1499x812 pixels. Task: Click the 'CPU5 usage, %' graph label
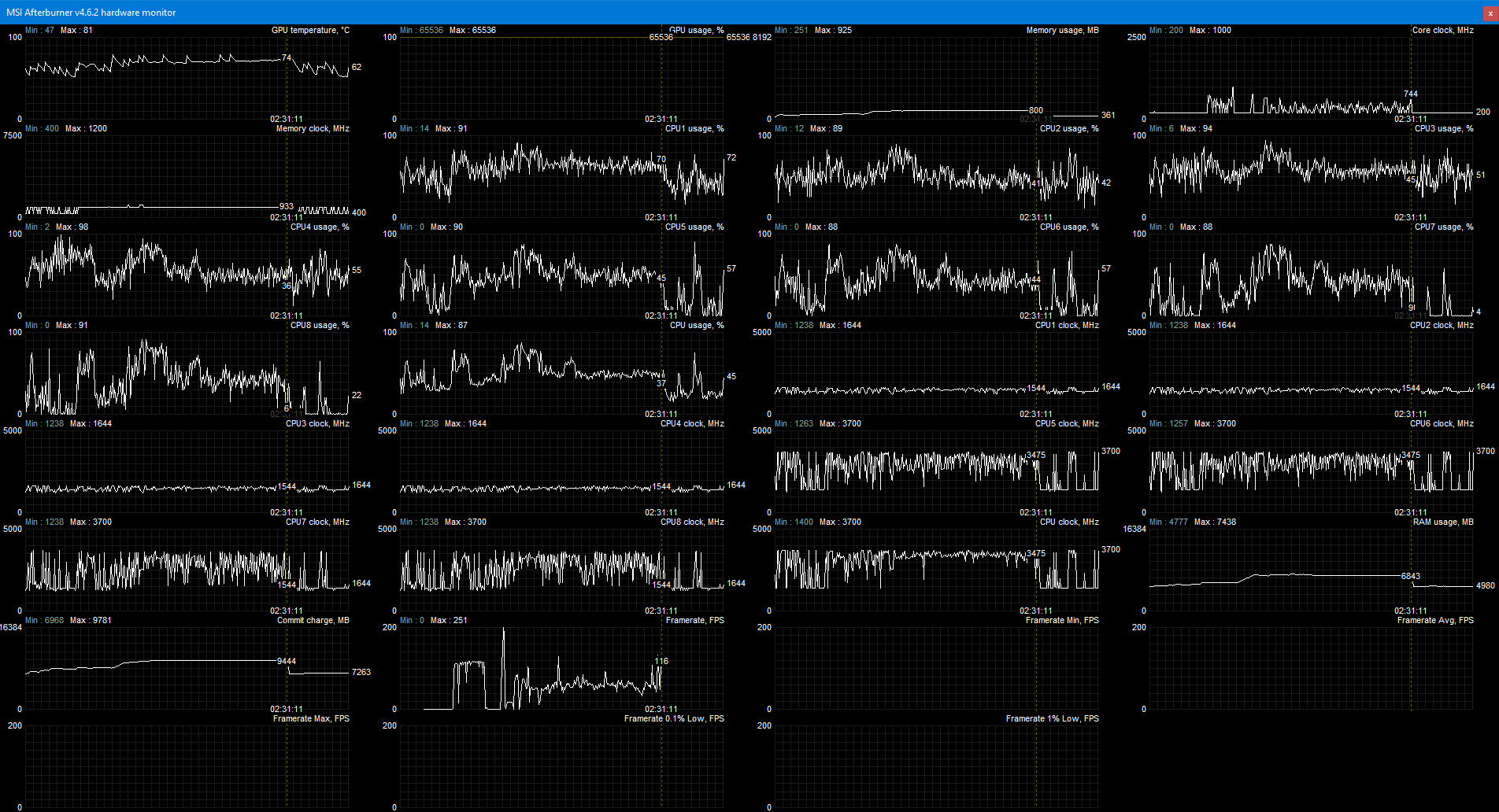pyautogui.click(x=694, y=227)
